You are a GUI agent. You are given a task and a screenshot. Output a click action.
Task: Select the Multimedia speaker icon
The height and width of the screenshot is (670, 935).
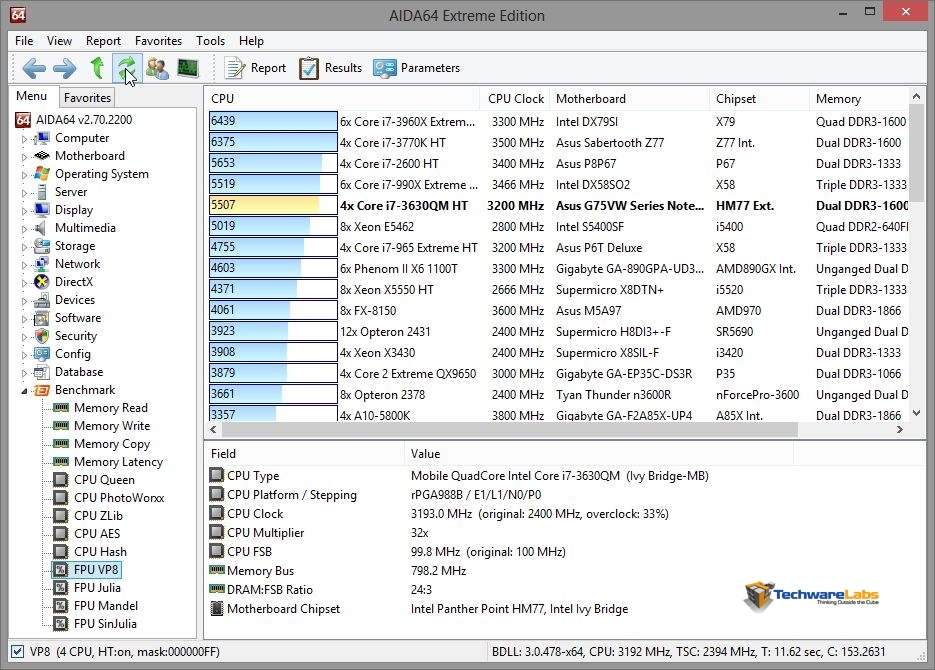[41, 228]
